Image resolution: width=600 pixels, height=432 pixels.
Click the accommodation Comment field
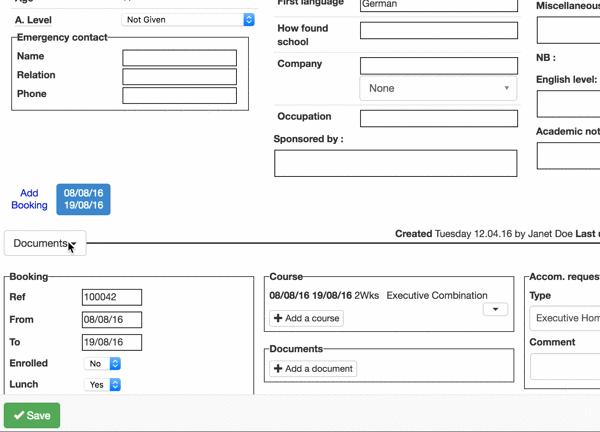click(565, 367)
